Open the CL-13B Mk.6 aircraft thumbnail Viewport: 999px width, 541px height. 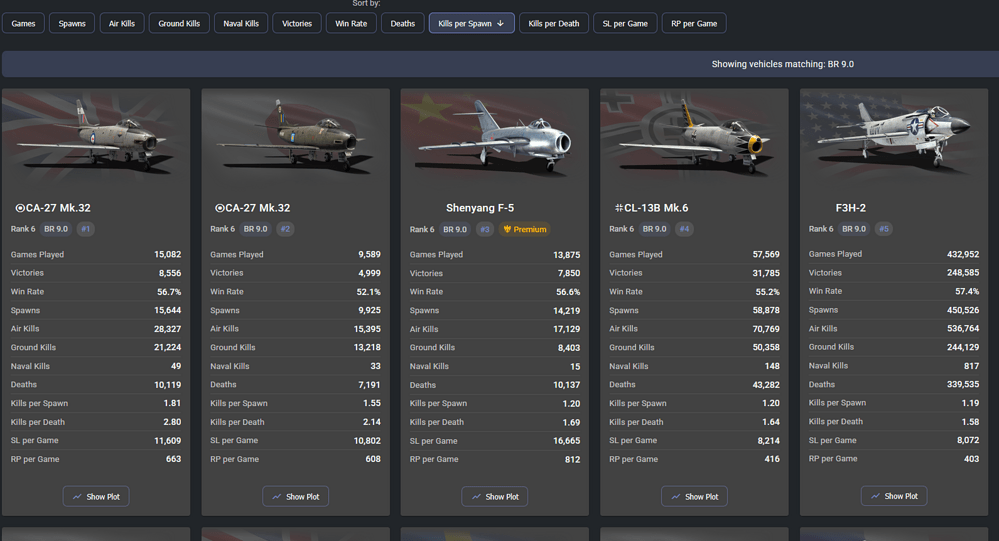(694, 137)
